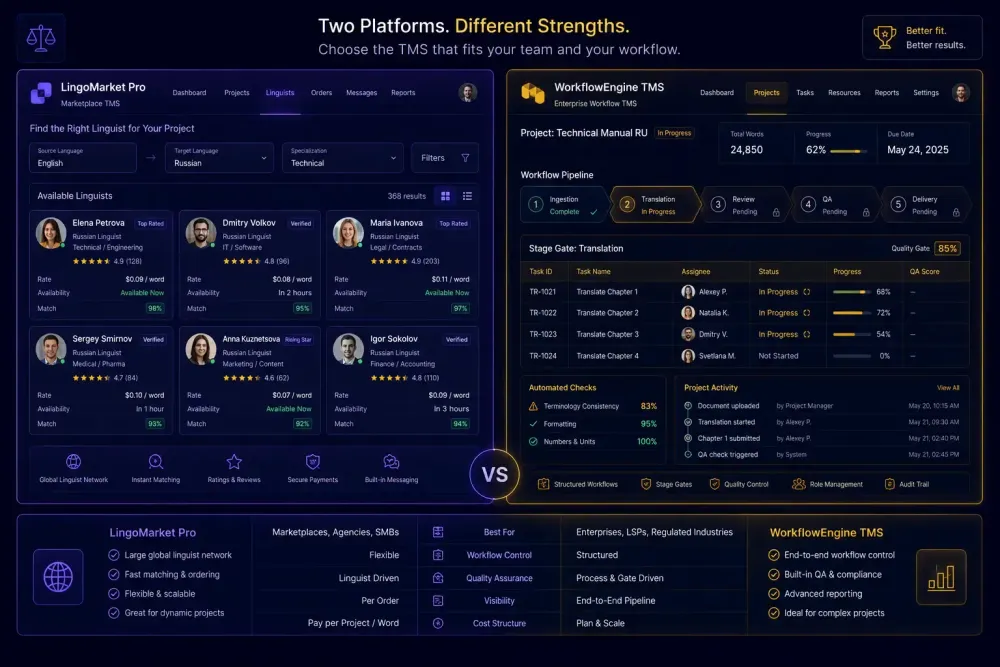Viewport: 1000px width, 667px height.
Task: Click the Stage Gates shield icon
Action: (x=646, y=484)
